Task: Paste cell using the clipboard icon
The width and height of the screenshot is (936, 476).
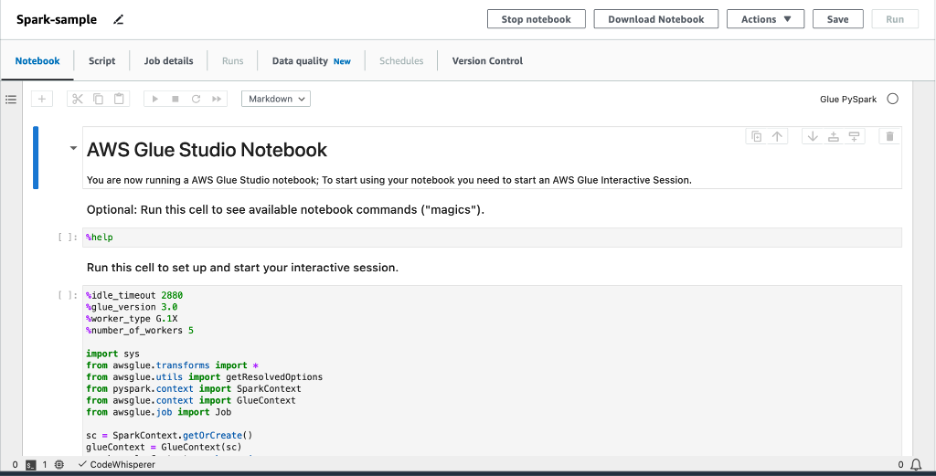Action: 119,99
